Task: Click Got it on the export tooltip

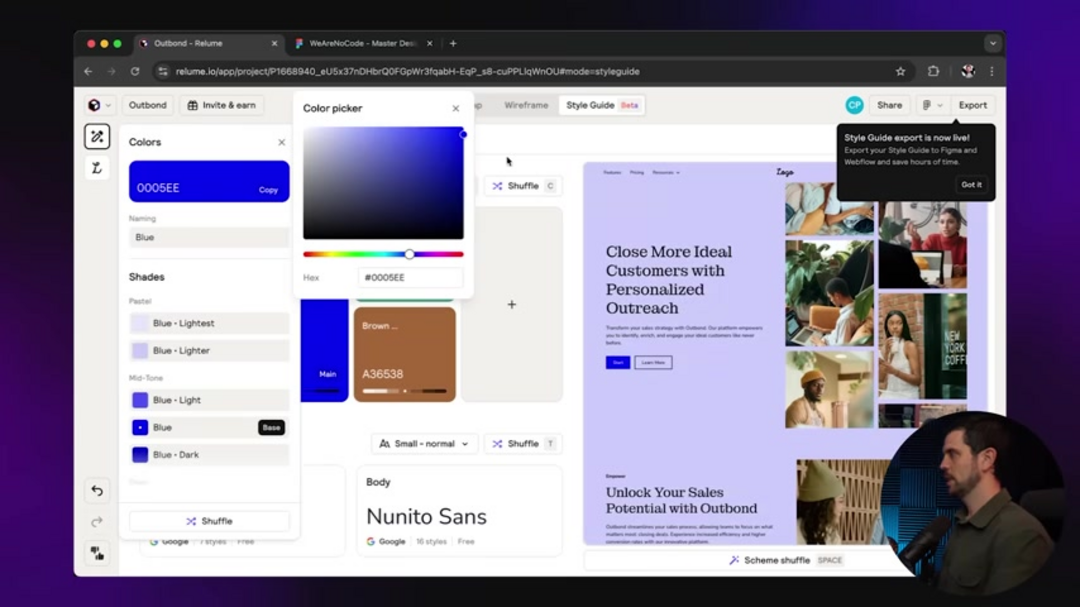Action: click(971, 184)
